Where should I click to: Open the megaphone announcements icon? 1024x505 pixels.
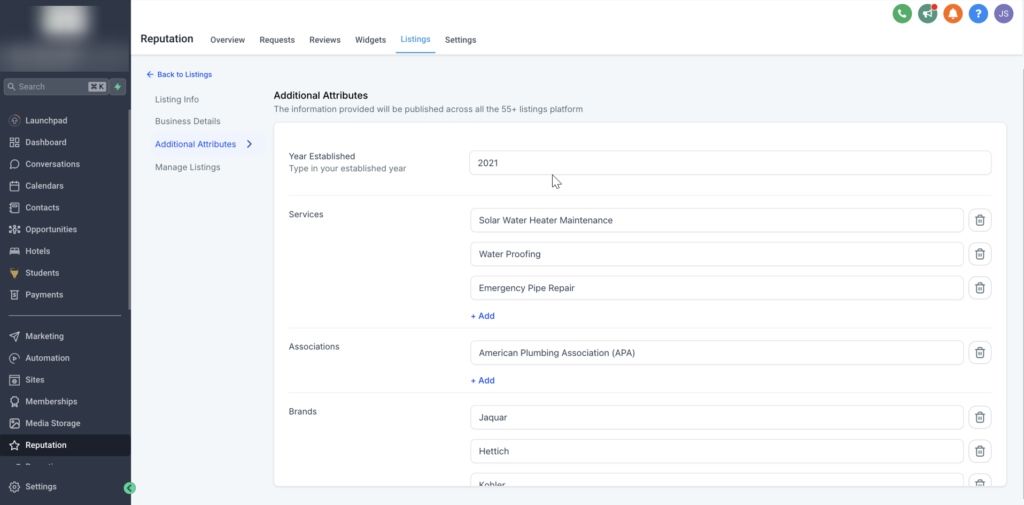click(927, 14)
